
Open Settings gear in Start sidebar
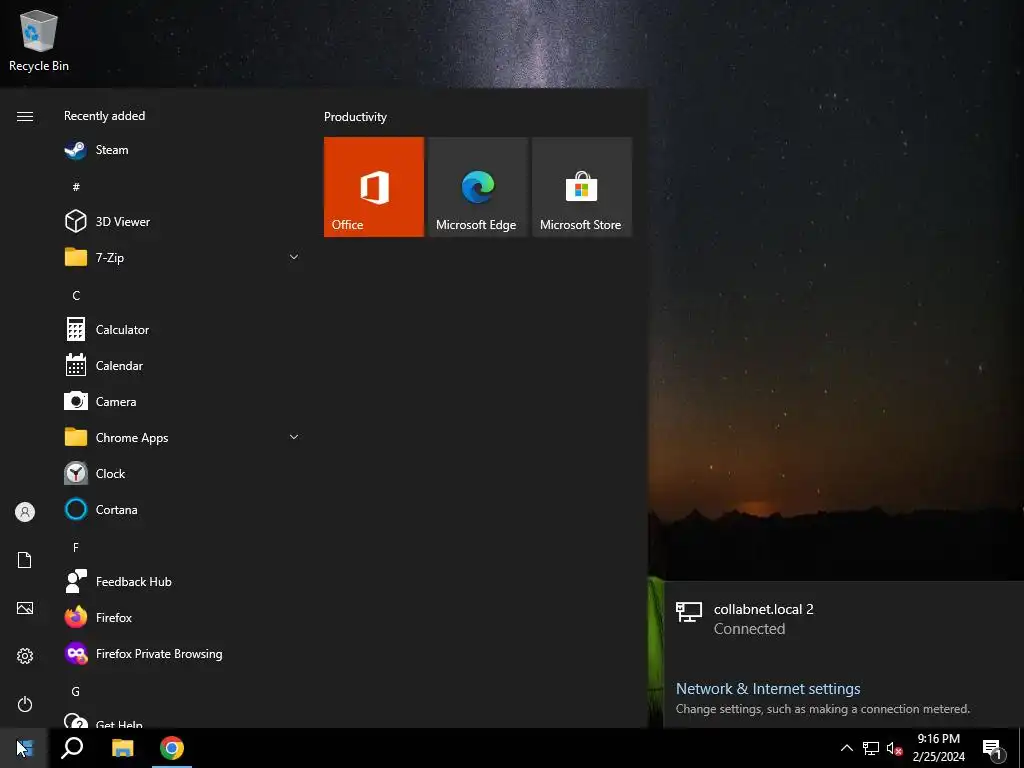(x=25, y=656)
